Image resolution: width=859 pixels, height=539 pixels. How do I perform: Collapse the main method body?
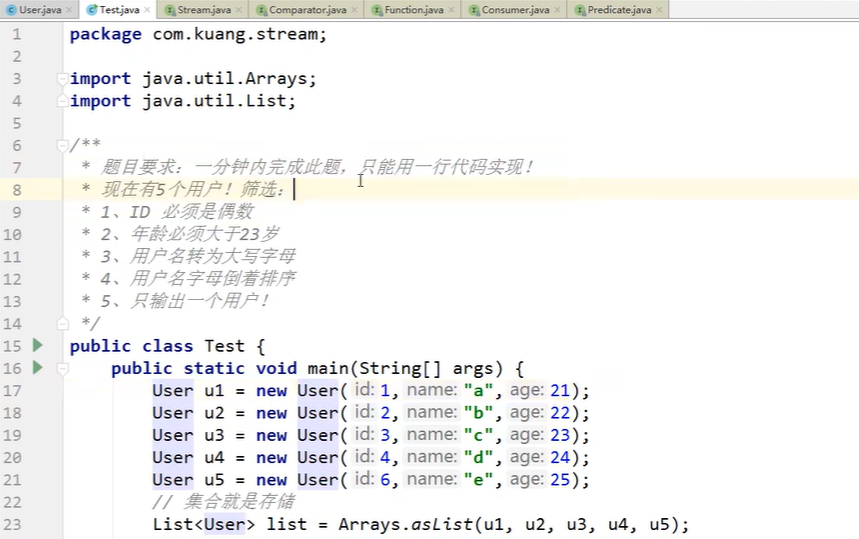[62, 369]
